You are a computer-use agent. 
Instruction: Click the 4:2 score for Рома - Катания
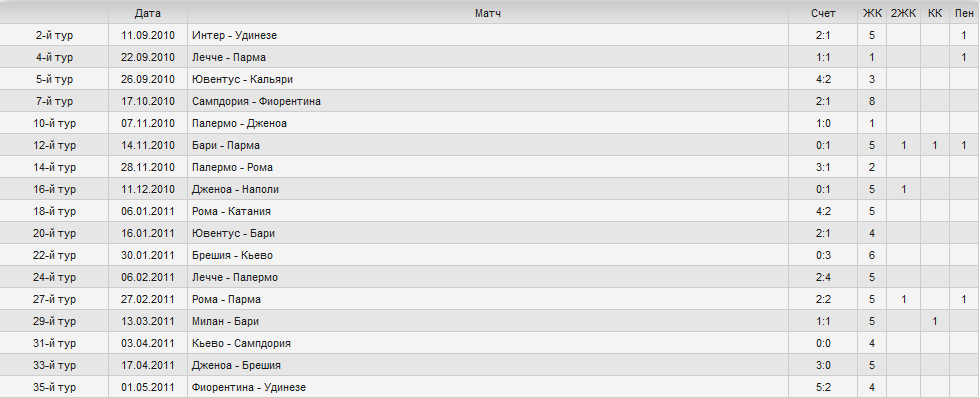[x=823, y=211]
